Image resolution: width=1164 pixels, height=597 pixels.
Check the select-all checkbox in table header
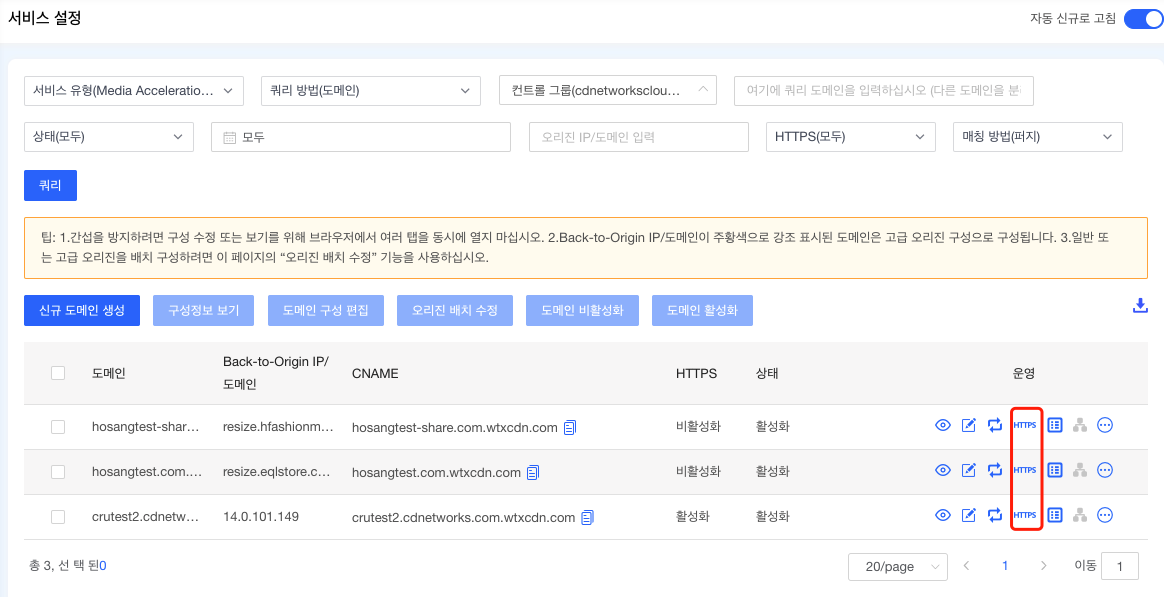tap(57, 373)
